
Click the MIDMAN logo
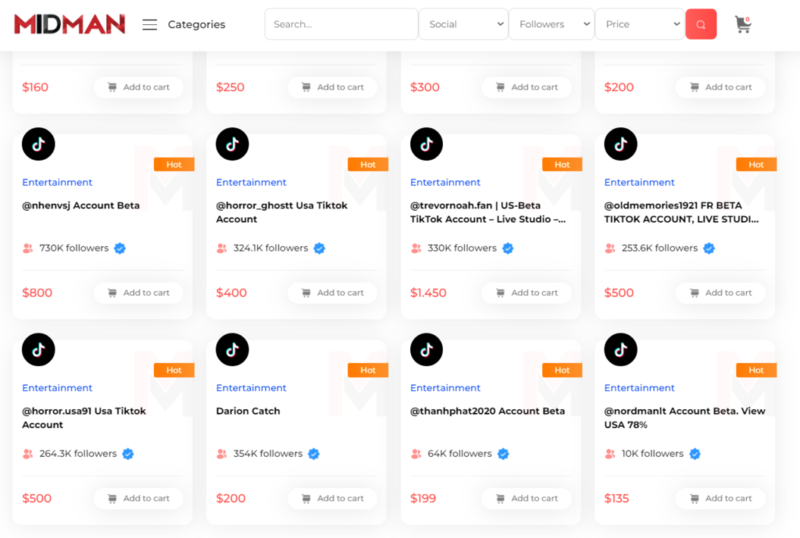point(69,24)
